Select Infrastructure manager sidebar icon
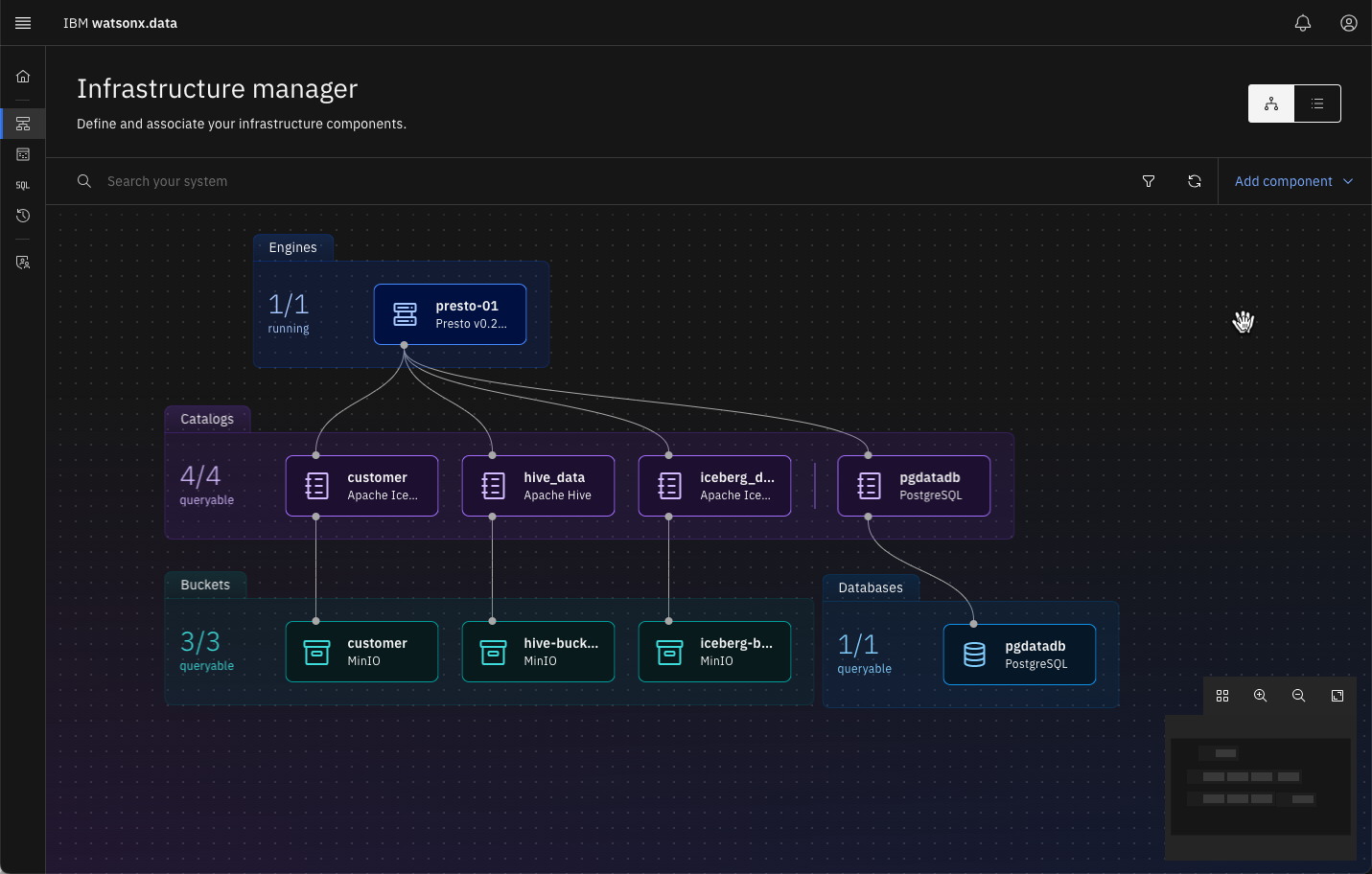This screenshot has height=874, width=1372. click(x=23, y=124)
